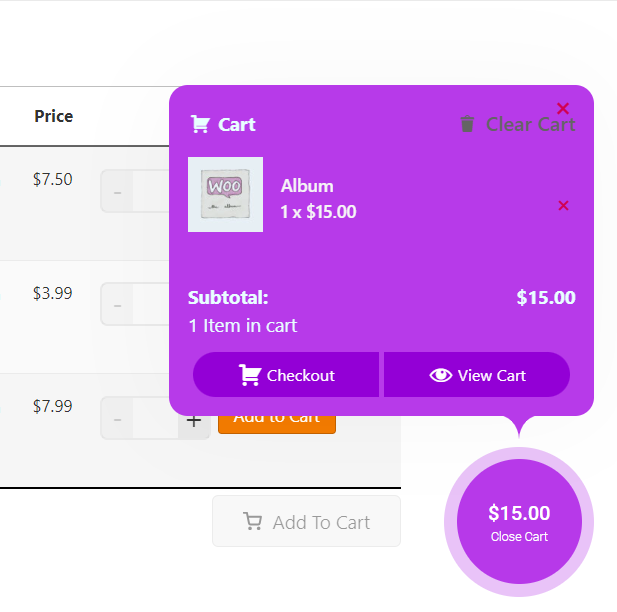The width and height of the screenshot is (617, 612).
Task: Close the cart popup with red X
Action: (x=563, y=108)
